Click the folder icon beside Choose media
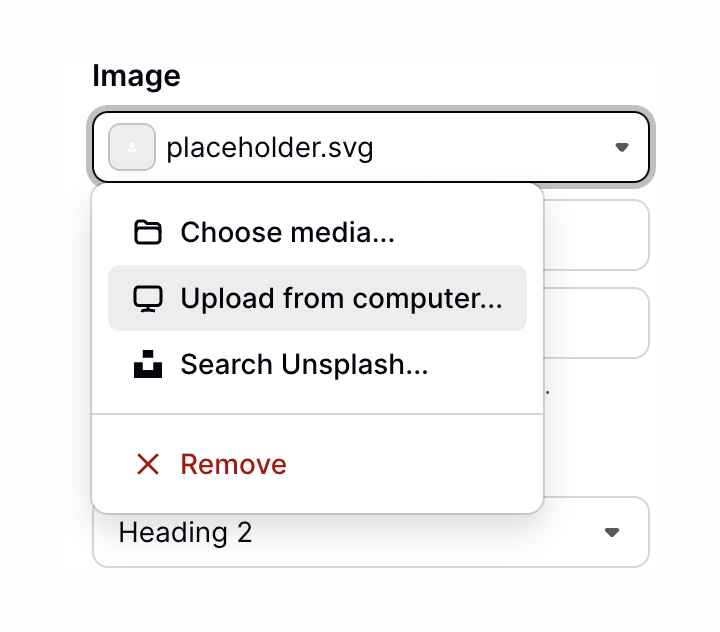Image resolution: width=720 pixels, height=632 pixels. click(x=147, y=233)
